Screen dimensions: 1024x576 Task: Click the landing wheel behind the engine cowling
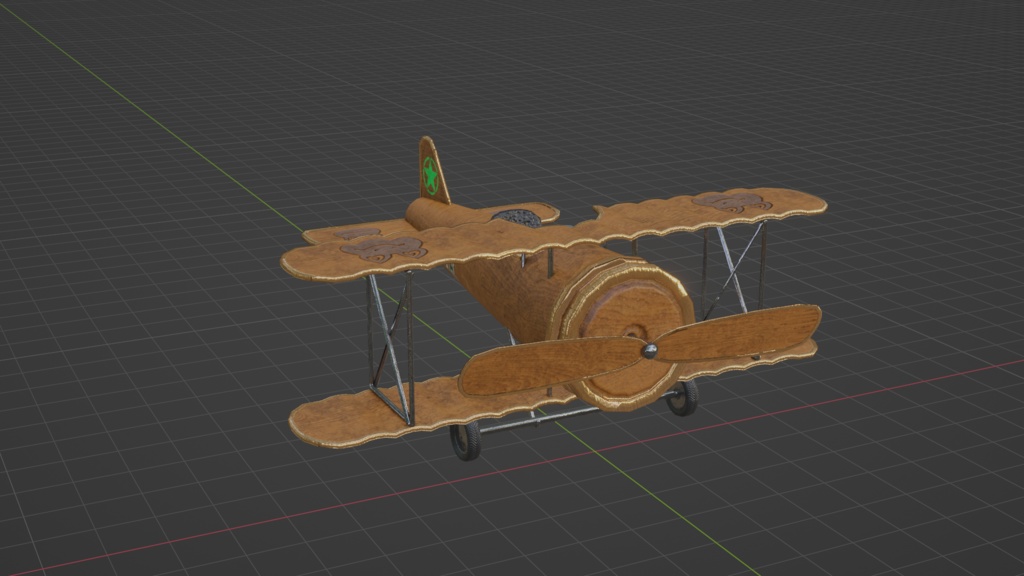(x=682, y=396)
